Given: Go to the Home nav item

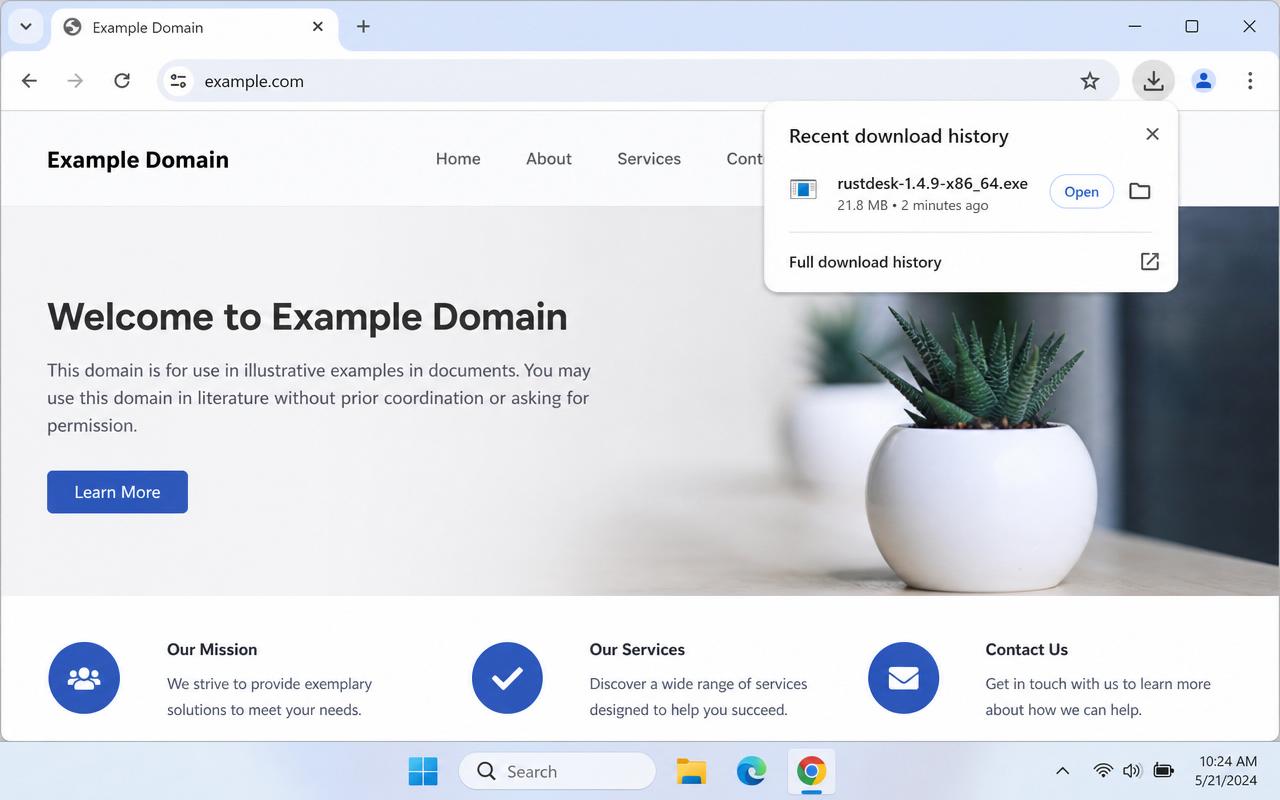Looking at the screenshot, I should 458,159.
